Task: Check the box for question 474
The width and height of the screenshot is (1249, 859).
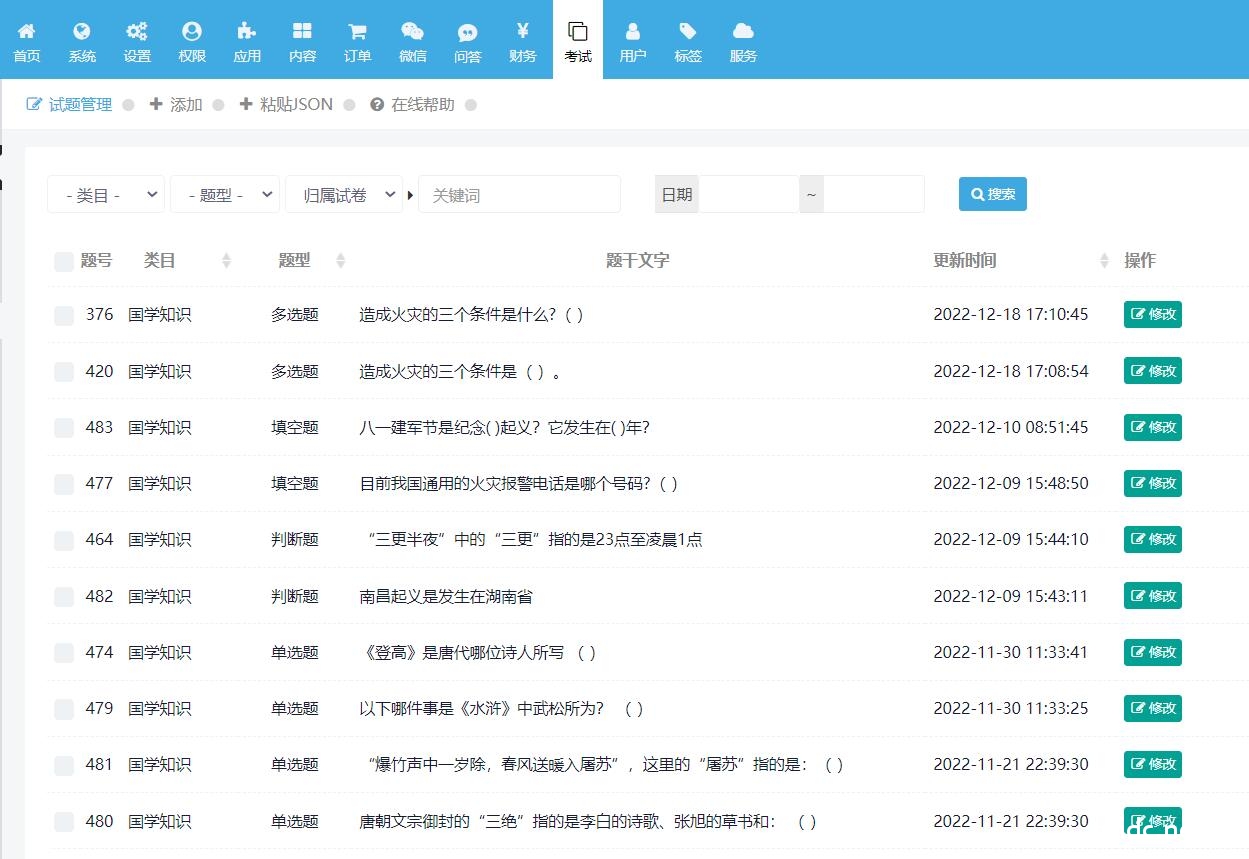Action: click(x=64, y=653)
